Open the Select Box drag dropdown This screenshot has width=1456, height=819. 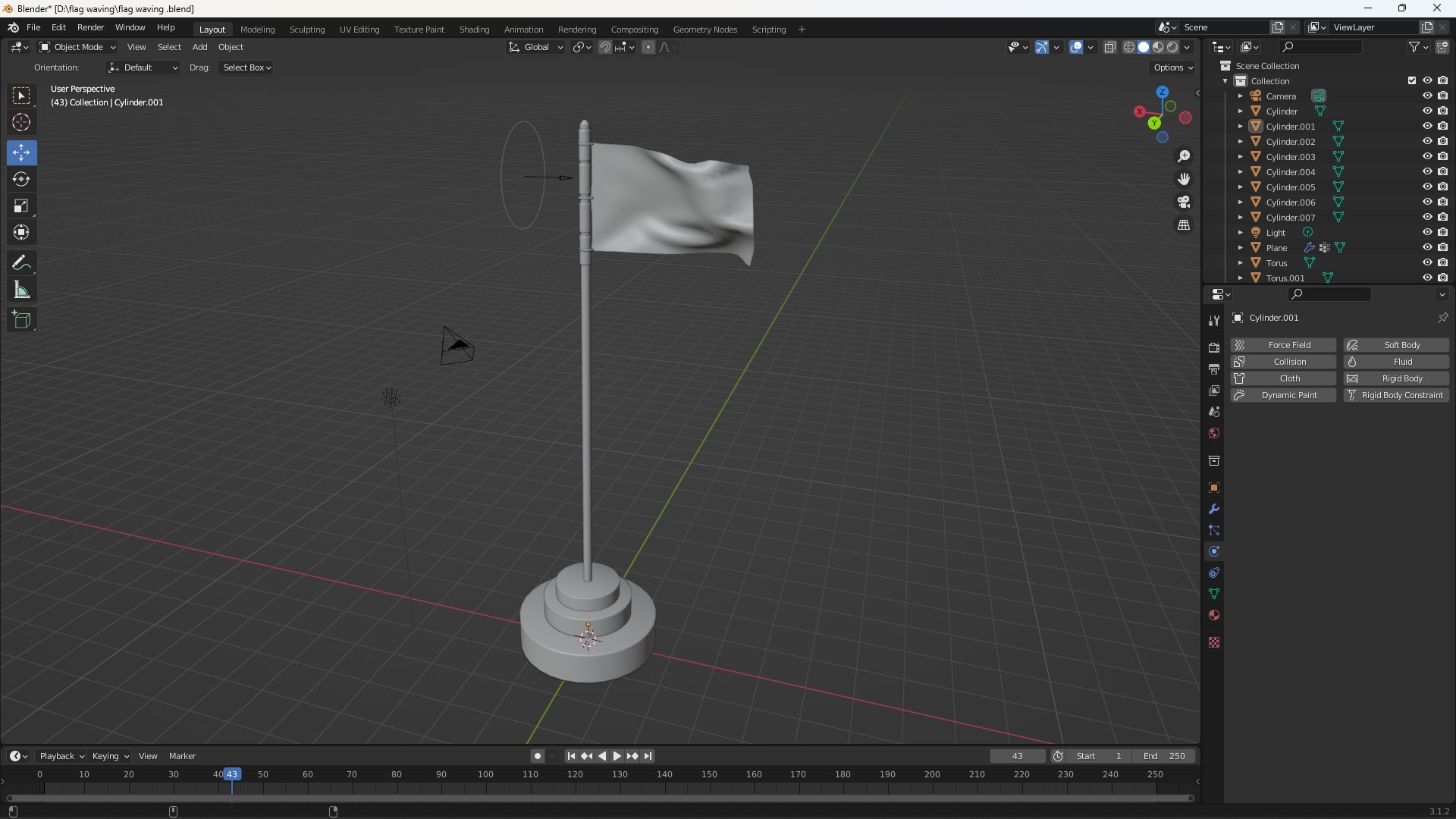(x=246, y=67)
